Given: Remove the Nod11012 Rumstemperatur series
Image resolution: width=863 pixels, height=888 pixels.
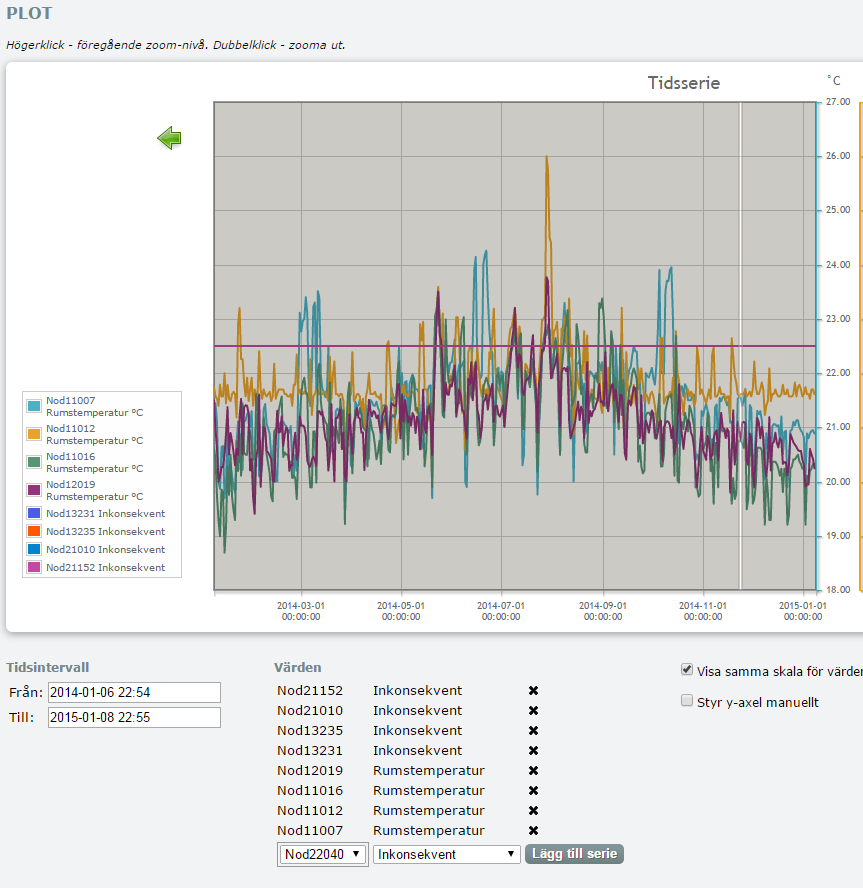Looking at the screenshot, I should pos(533,810).
